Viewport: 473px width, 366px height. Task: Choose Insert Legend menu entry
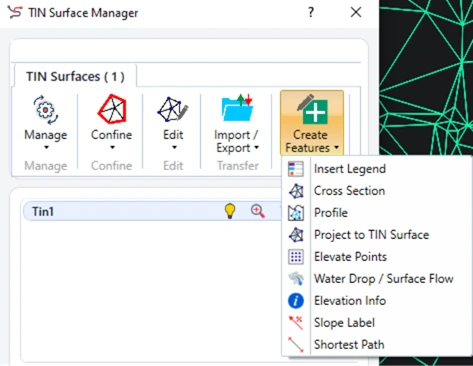(x=350, y=169)
